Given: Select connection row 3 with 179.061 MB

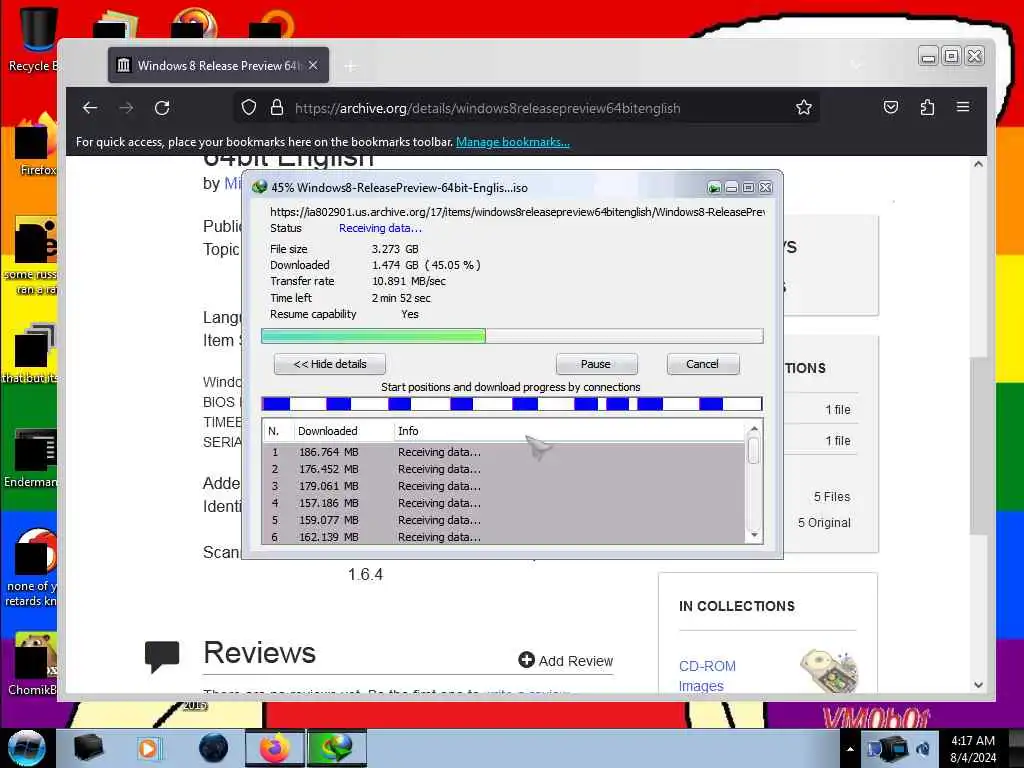Looking at the screenshot, I should pos(503,486).
